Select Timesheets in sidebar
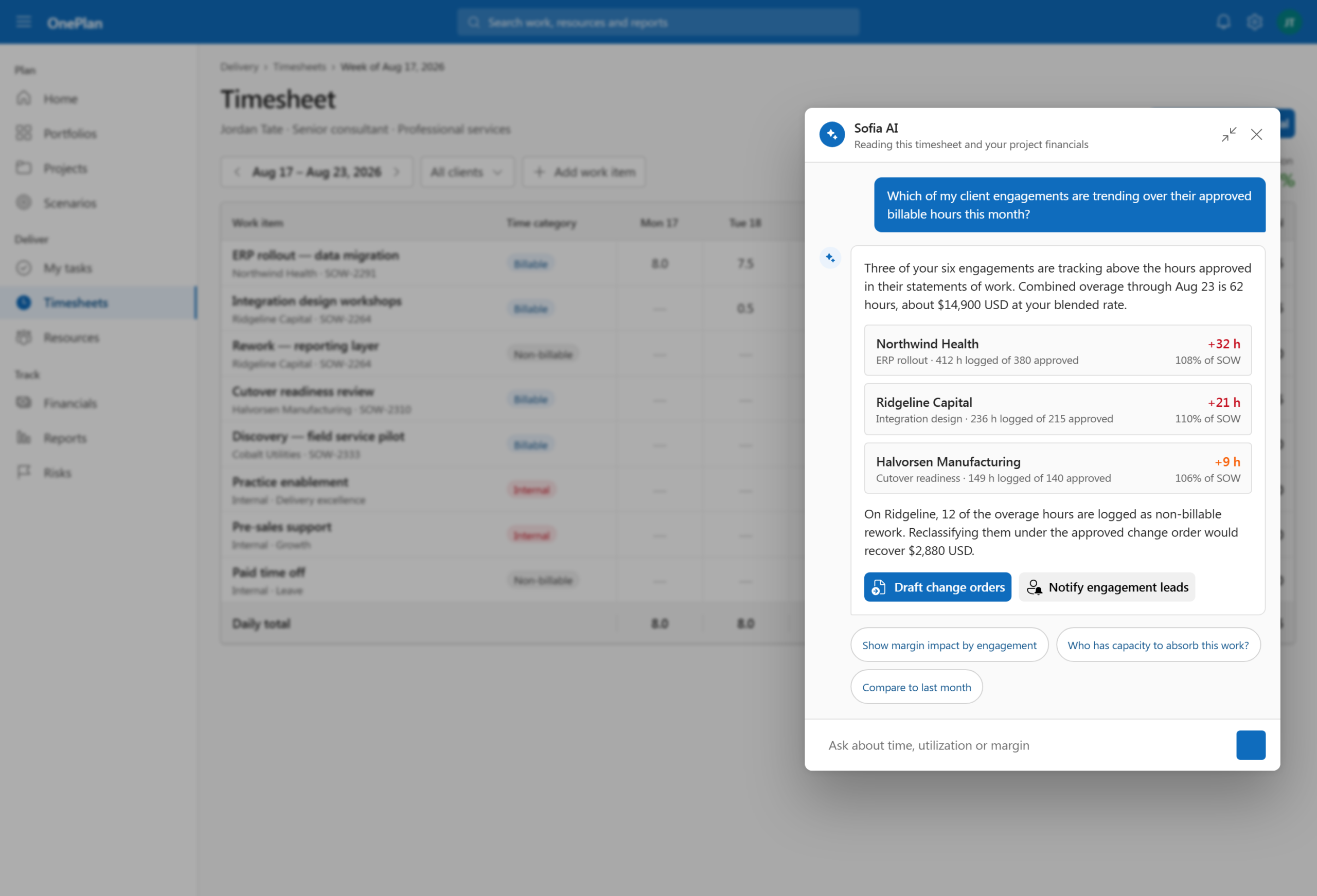The height and width of the screenshot is (896, 1317). pyautogui.click(x=99, y=302)
